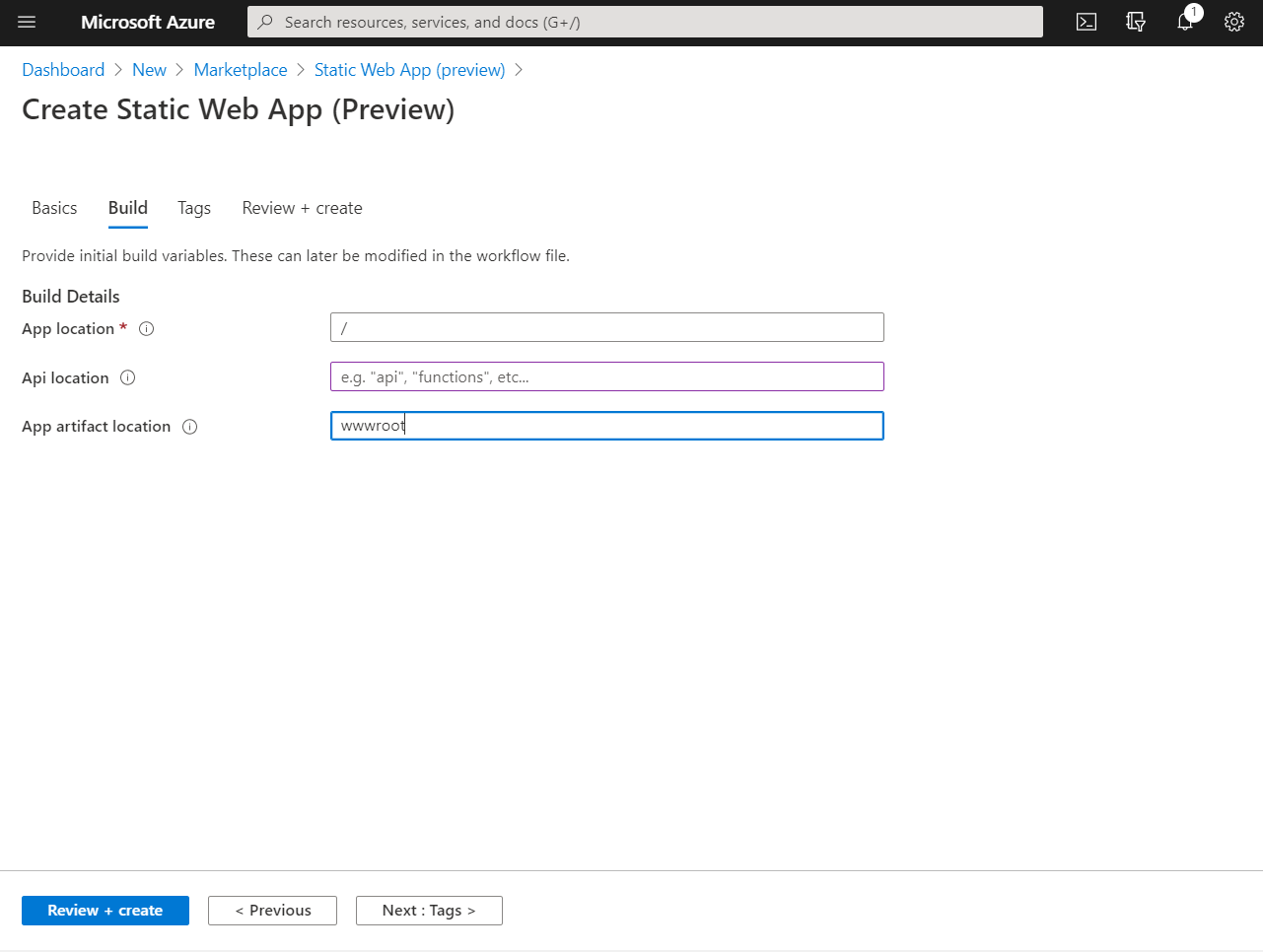Image resolution: width=1263 pixels, height=952 pixels.
Task: Focus the search resources box
Action: click(645, 22)
